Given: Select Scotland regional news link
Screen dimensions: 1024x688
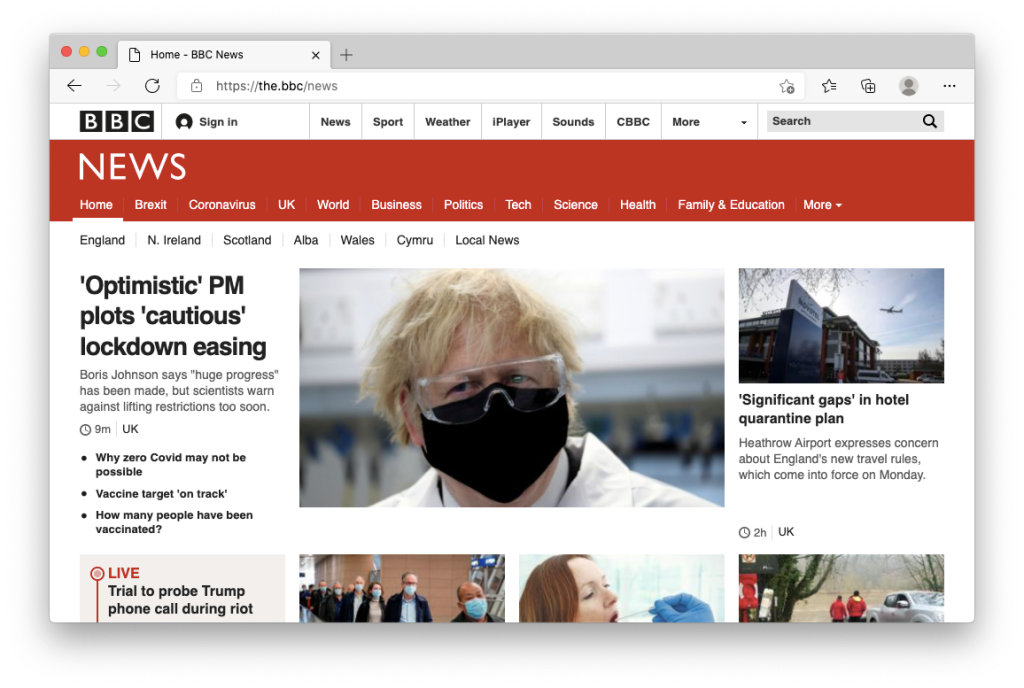Looking at the screenshot, I should click(247, 240).
